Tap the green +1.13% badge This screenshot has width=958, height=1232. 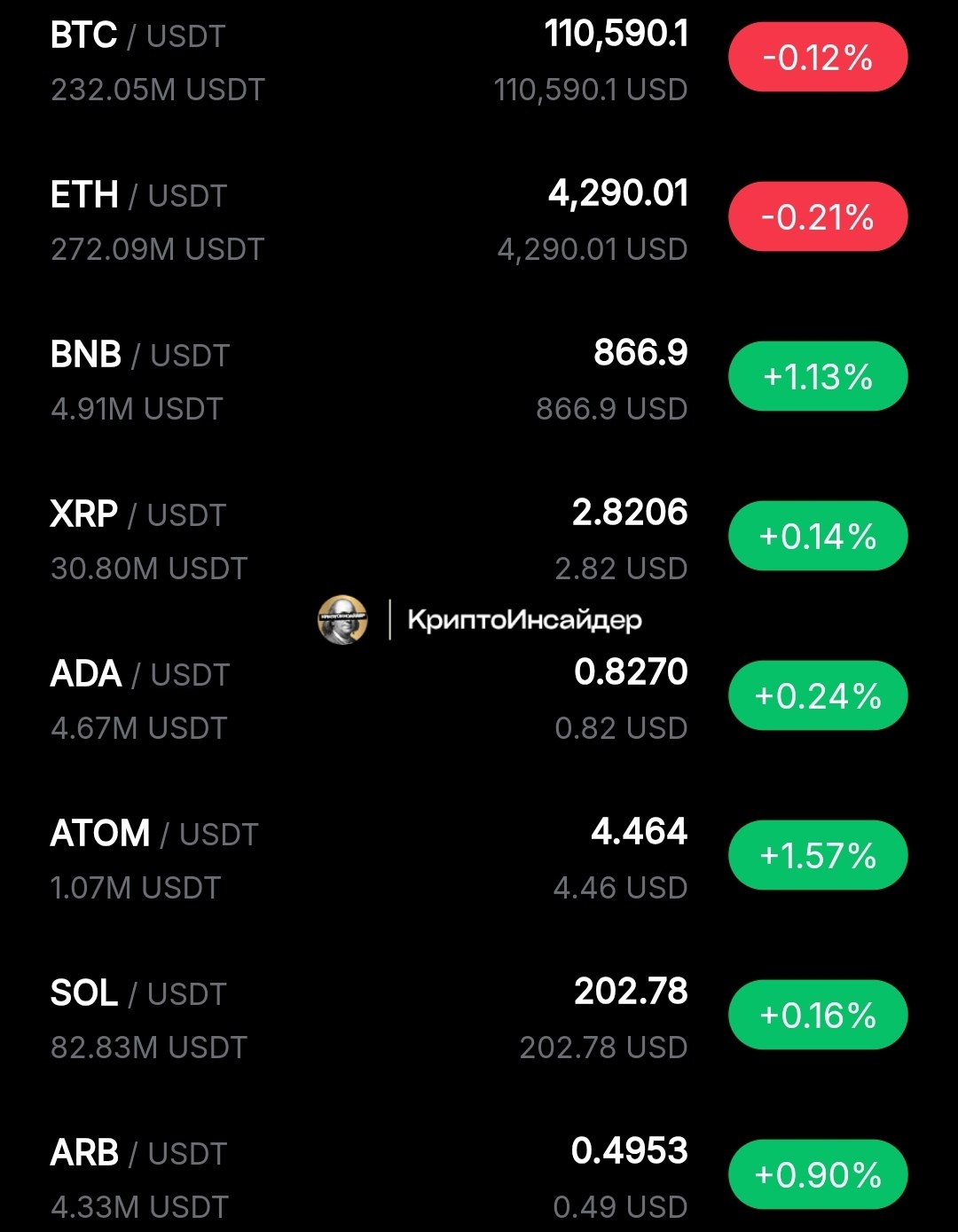click(818, 377)
